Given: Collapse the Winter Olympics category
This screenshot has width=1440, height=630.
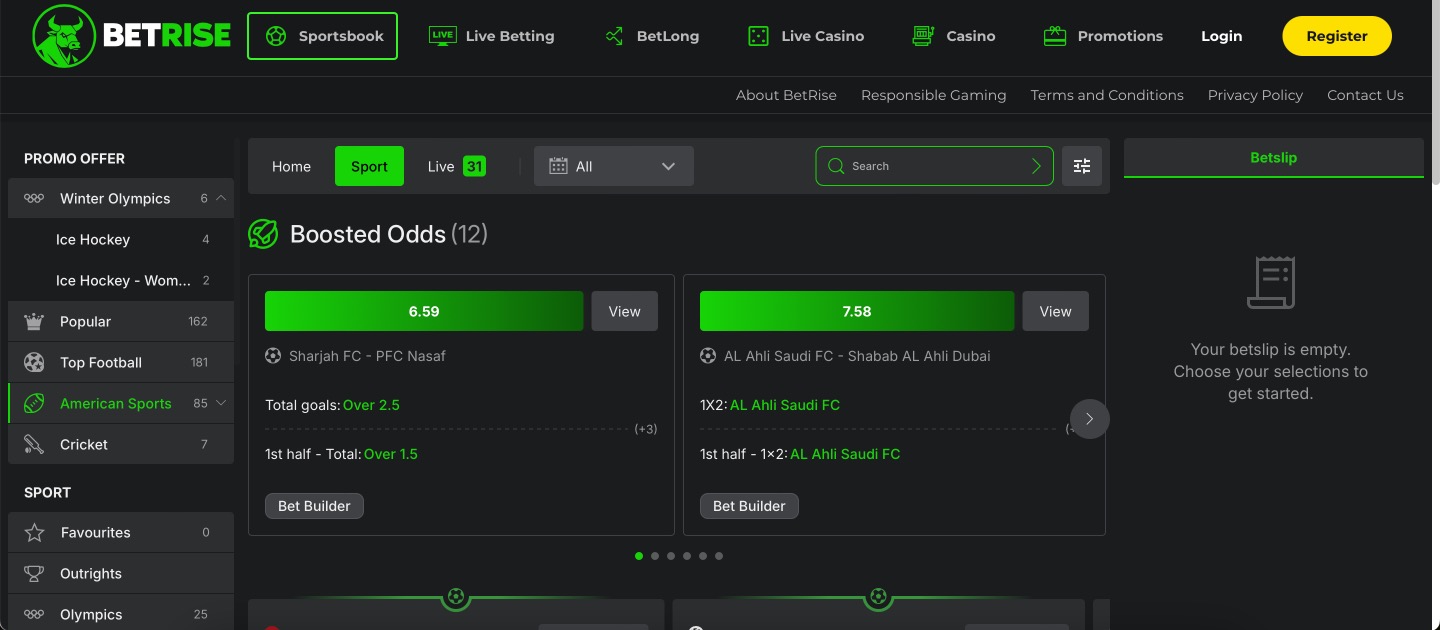Looking at the screenshot, I should click(x=221, y=198).
